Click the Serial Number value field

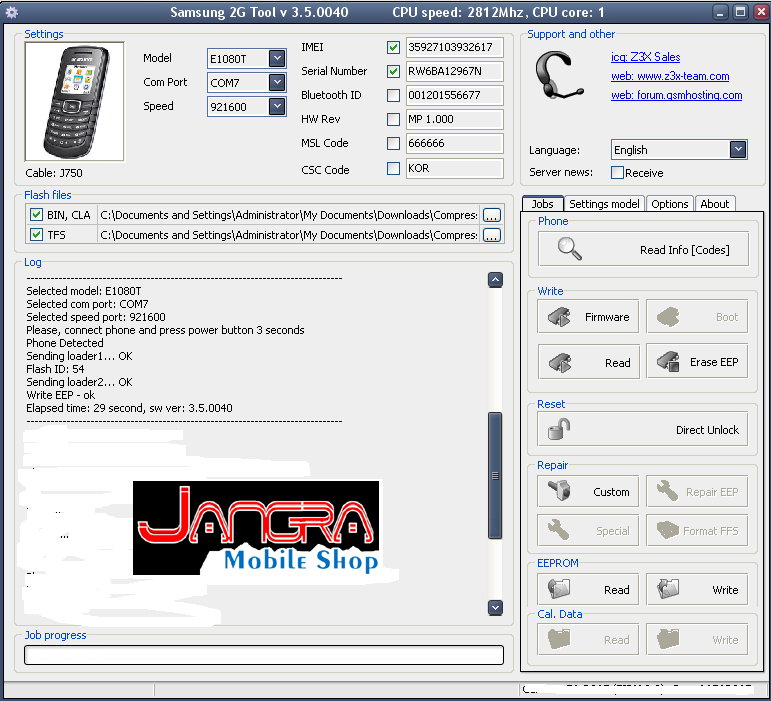coord(454,71)
